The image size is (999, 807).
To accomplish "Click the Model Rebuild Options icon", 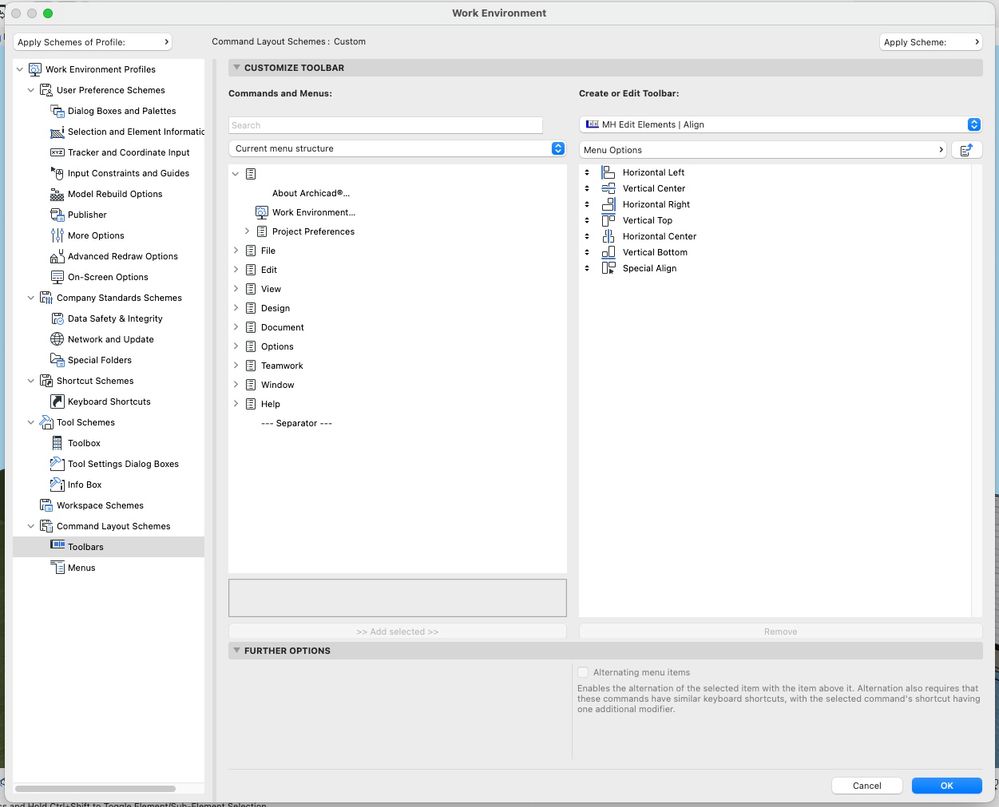I will pyautogui.click(x=57, y=194).
